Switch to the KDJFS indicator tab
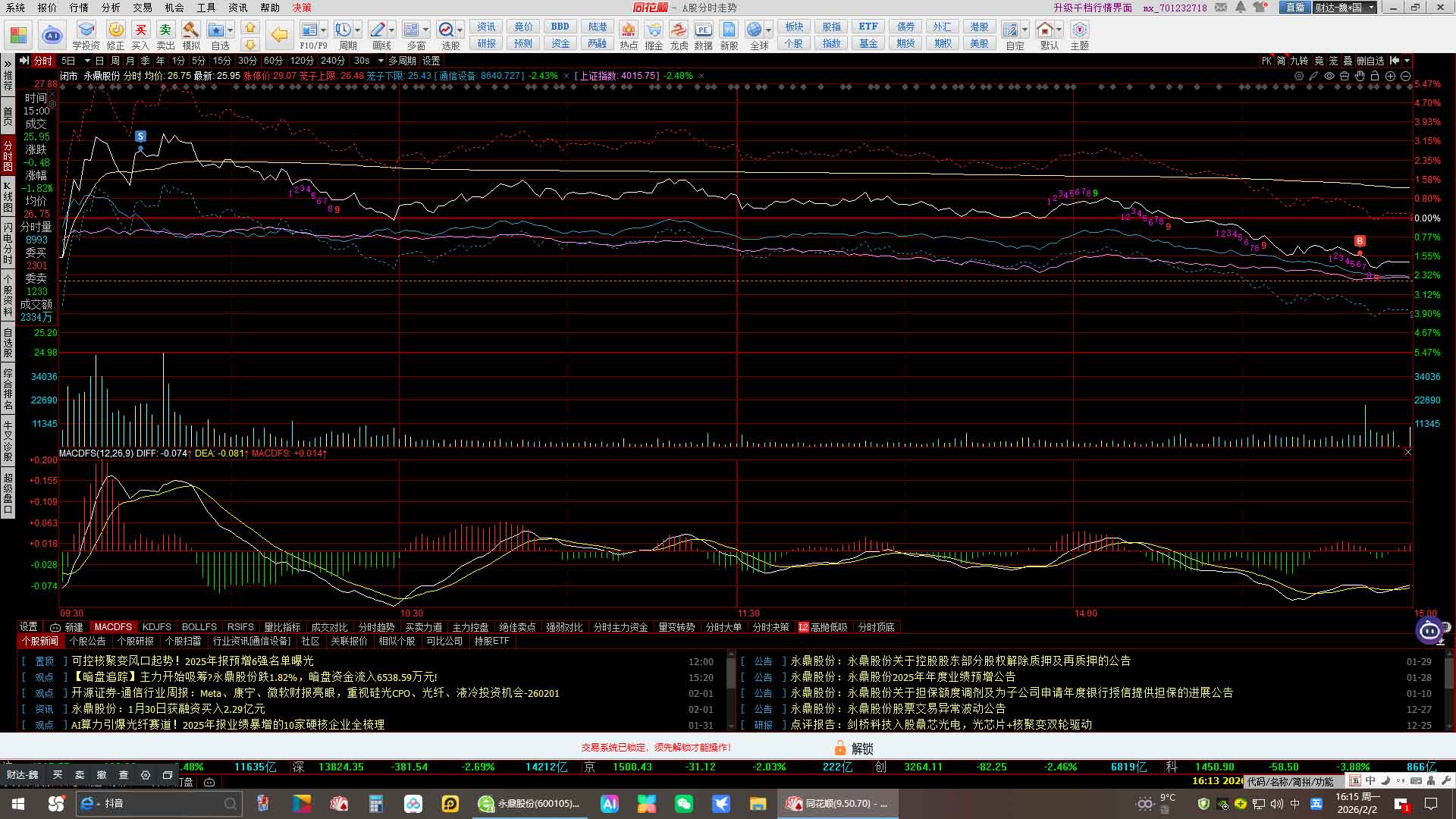Image resolution: width=1456 pixels, height=819 pixels. pyautogui.click(x=156, y=627)
